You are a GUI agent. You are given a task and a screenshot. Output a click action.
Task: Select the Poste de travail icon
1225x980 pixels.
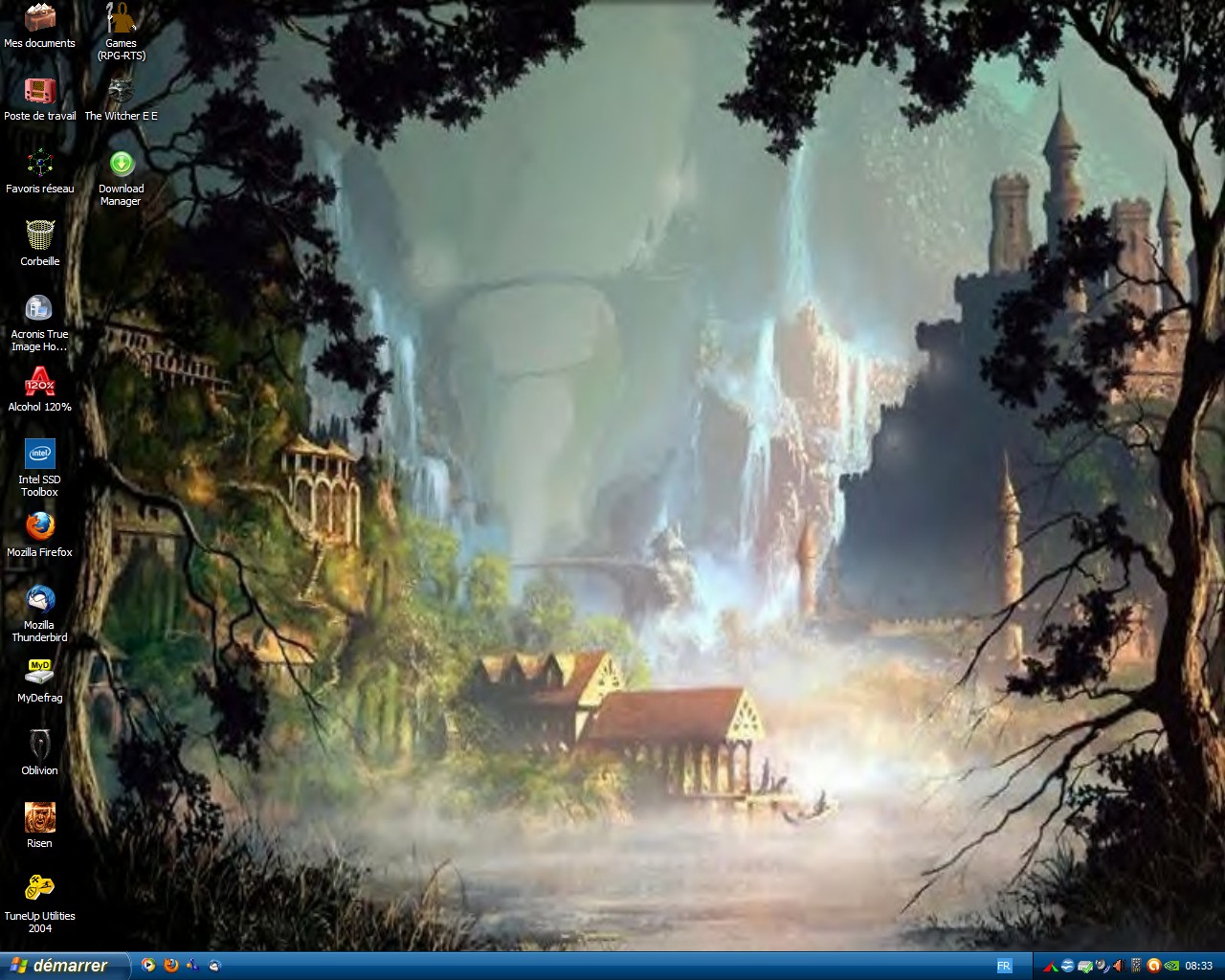[x=39, y=99]
